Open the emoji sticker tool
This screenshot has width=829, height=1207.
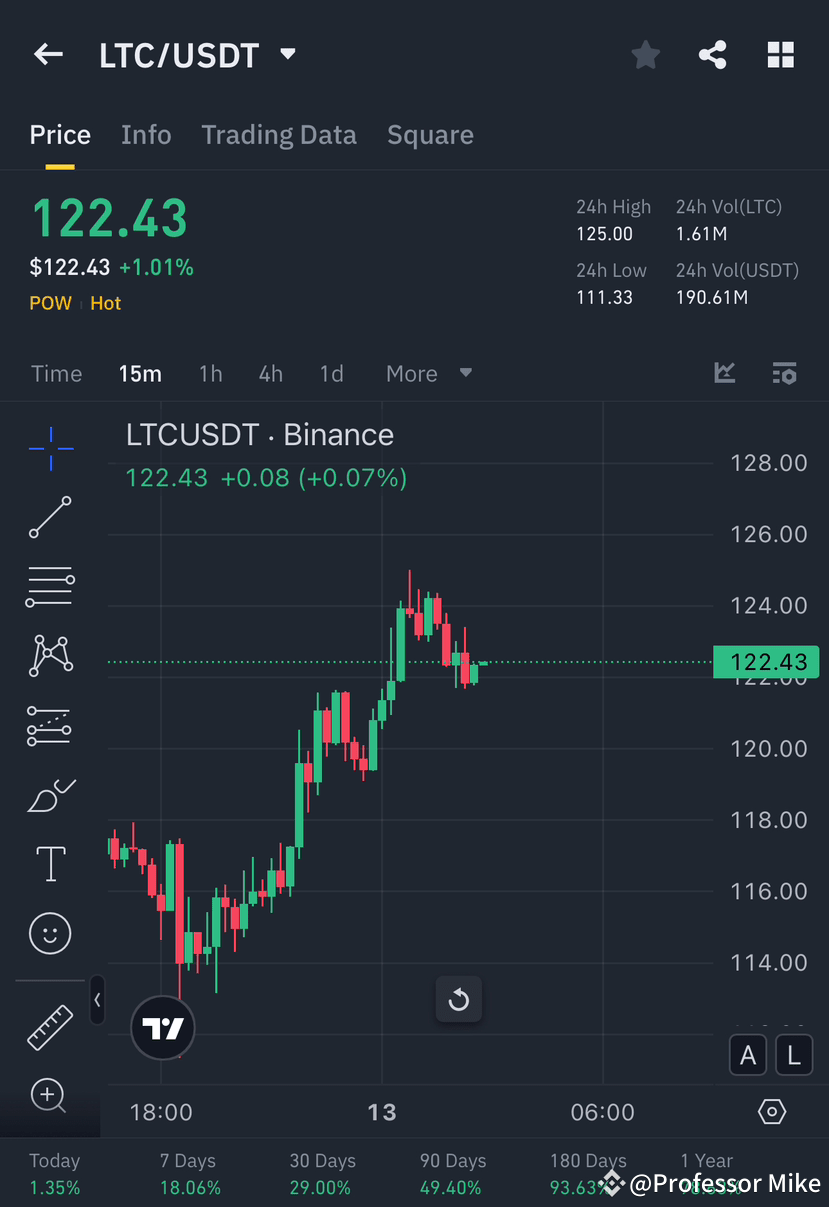tap(49, 932)
